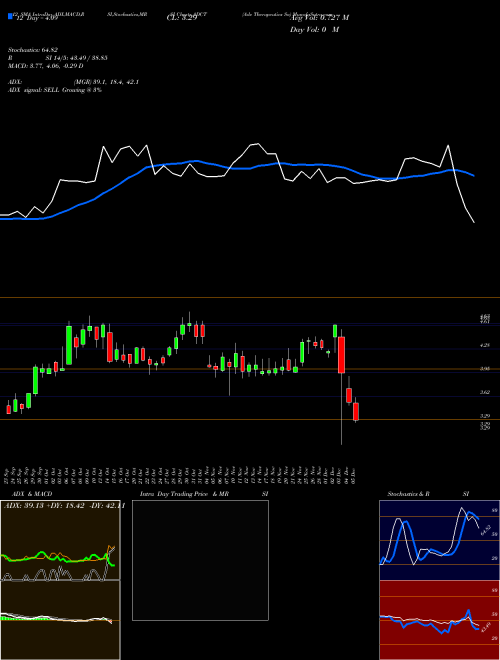500x660 pixels.
Task: Select the 'Avg Vol: 0.727 M' value
Action: click(x=319, y=18)
